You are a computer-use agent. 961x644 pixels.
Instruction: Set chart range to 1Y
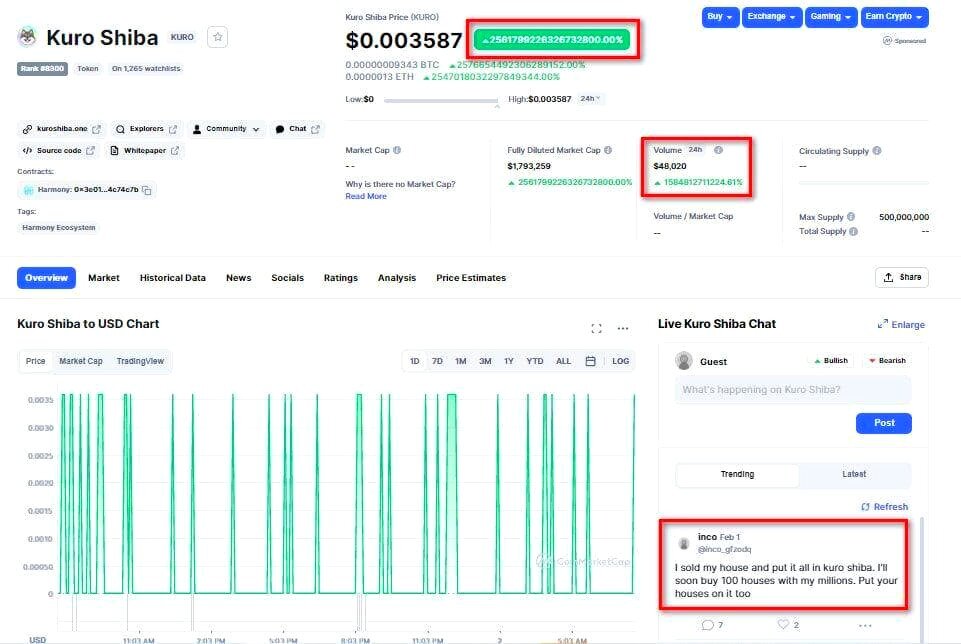pyautogui.click(x=509, y=362)
